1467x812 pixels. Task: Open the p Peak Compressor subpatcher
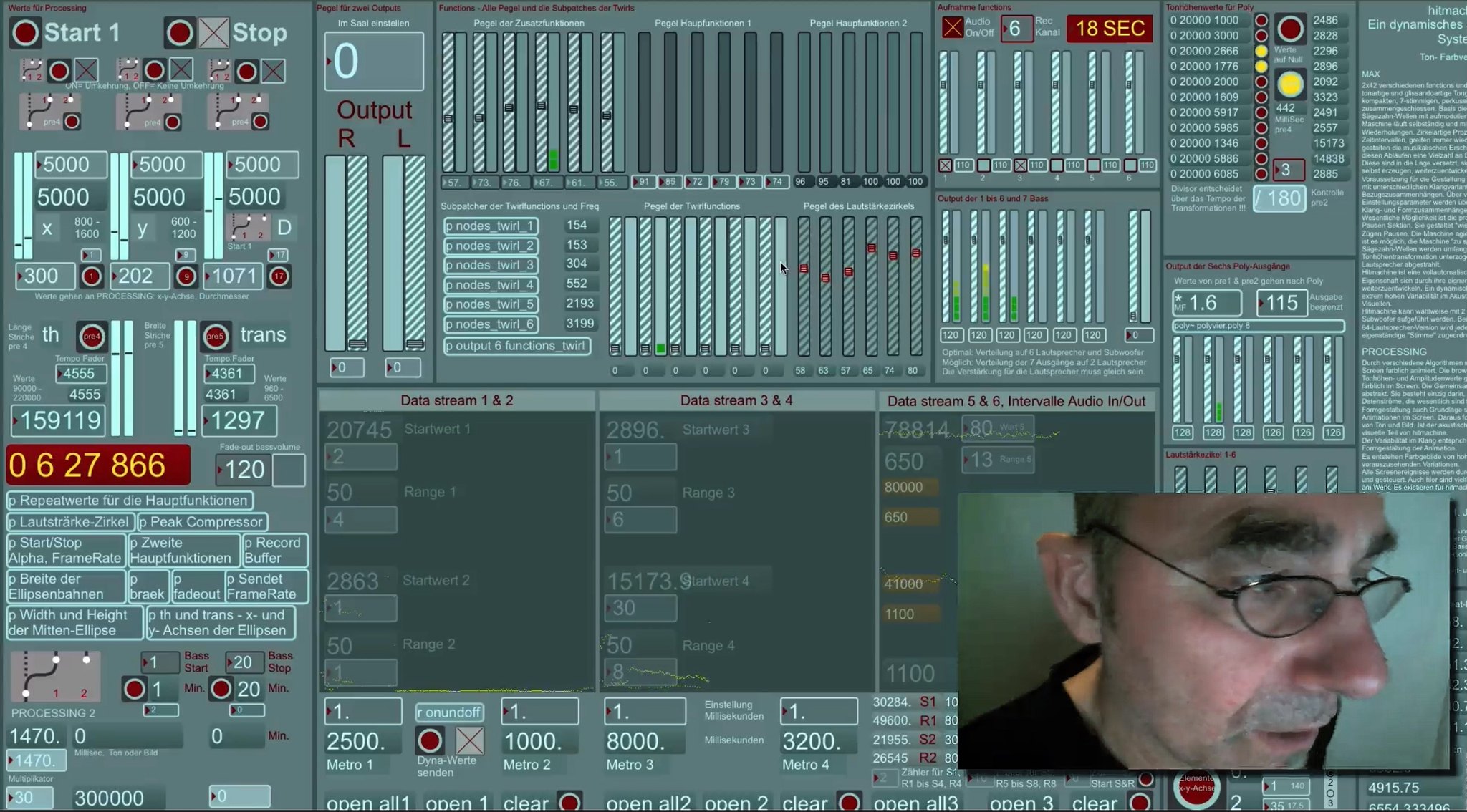[202, 522]
